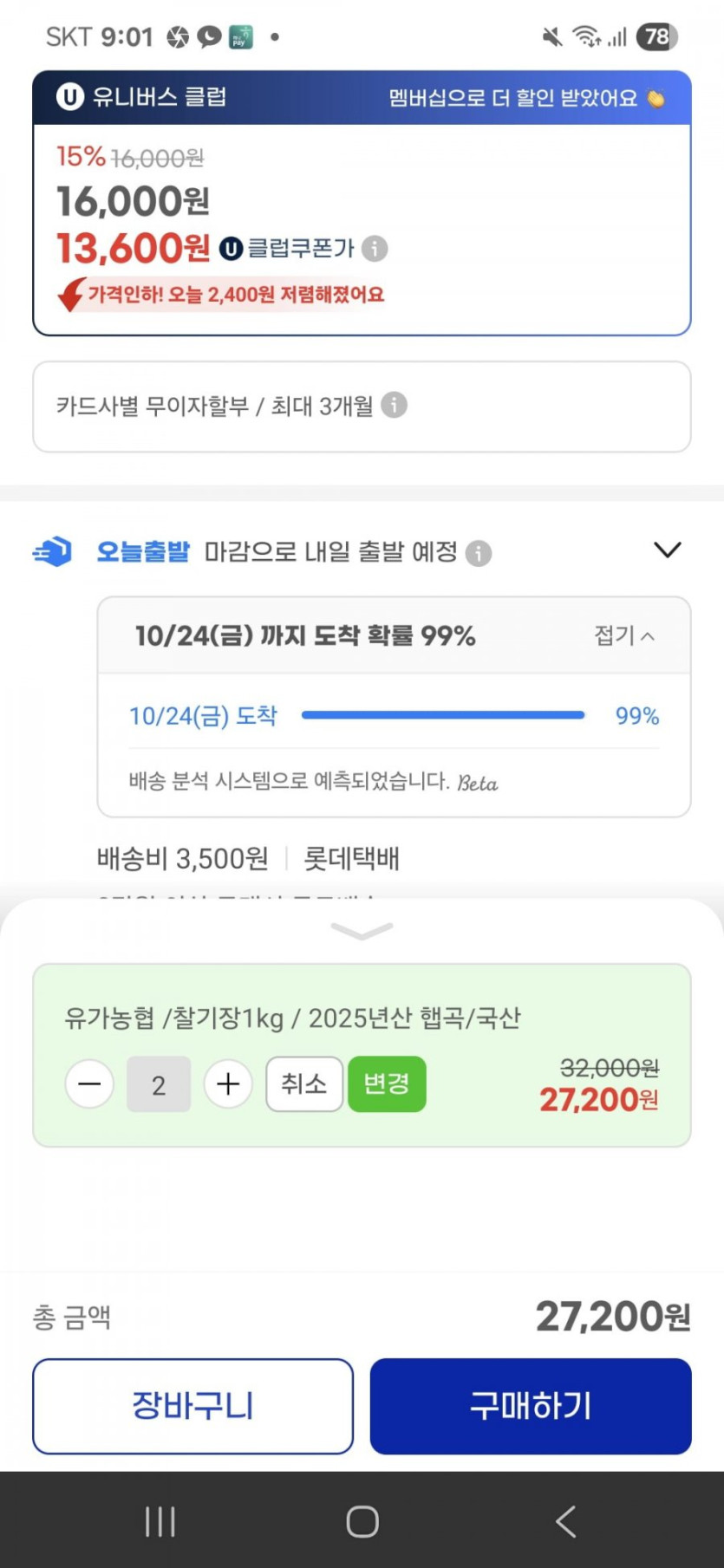Collapse the bottom purchase sheet handle
The height and width of the screenshot is (1568, 724).
tap(362, 931)
